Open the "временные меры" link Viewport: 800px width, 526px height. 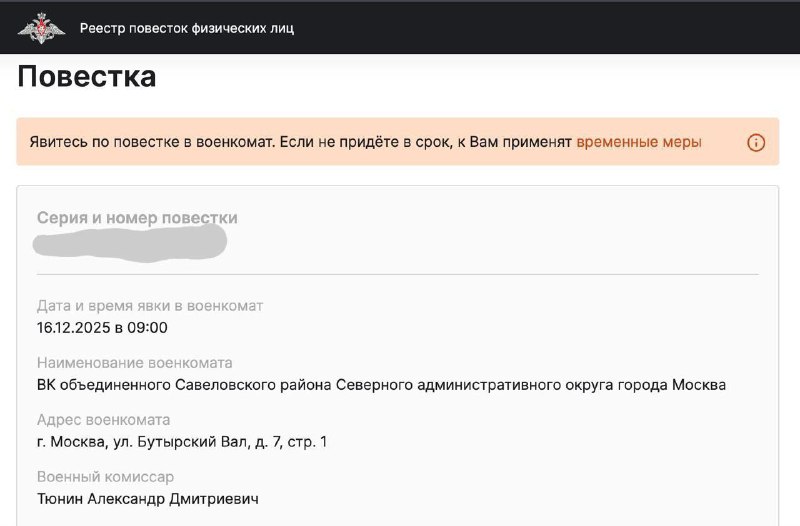pos(639,142)
